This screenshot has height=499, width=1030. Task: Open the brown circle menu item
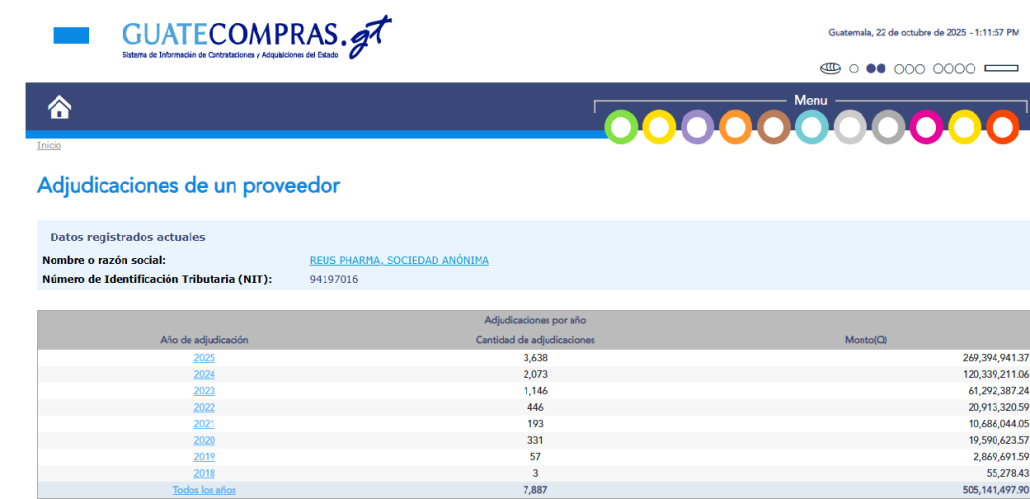pos(773,127)
